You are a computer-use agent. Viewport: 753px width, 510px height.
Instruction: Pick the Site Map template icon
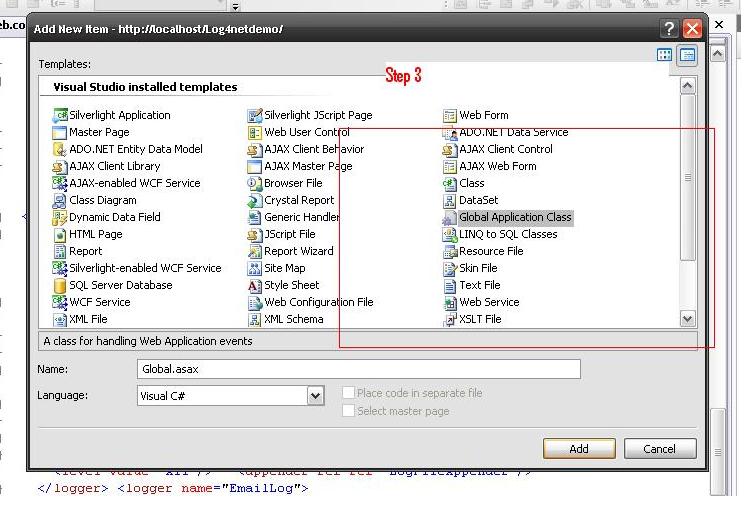255,268
